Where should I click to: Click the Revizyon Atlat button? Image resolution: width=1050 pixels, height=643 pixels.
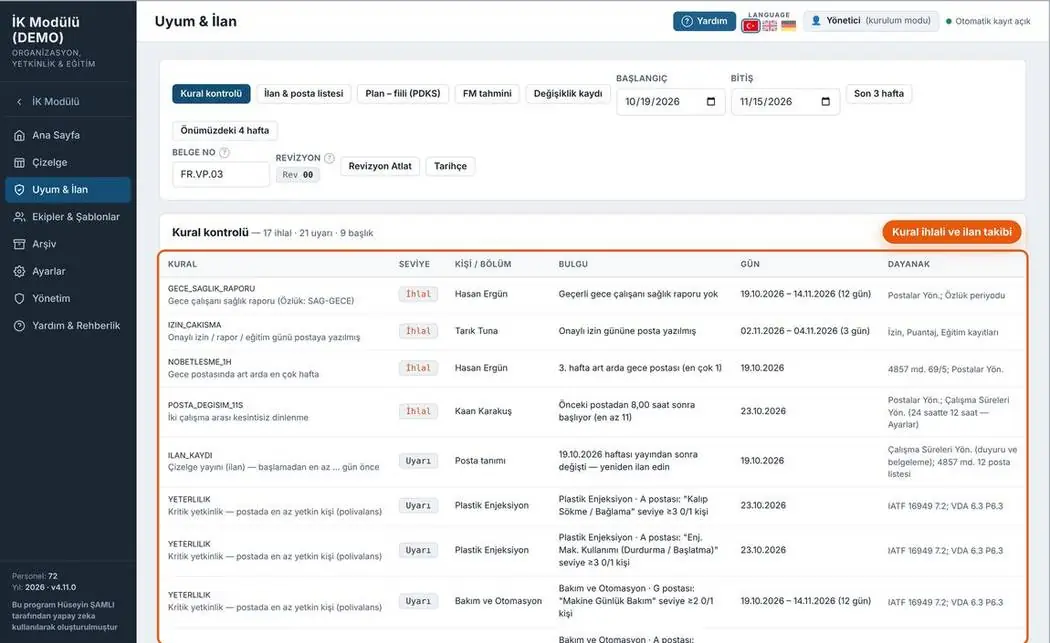pos(380,166)
